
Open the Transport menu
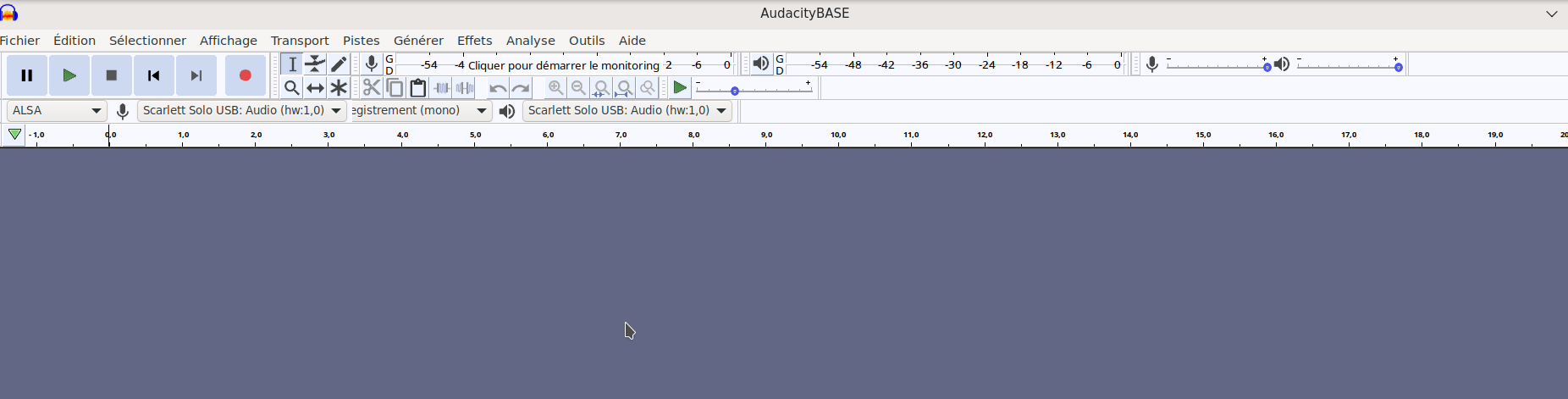point(300,41)
